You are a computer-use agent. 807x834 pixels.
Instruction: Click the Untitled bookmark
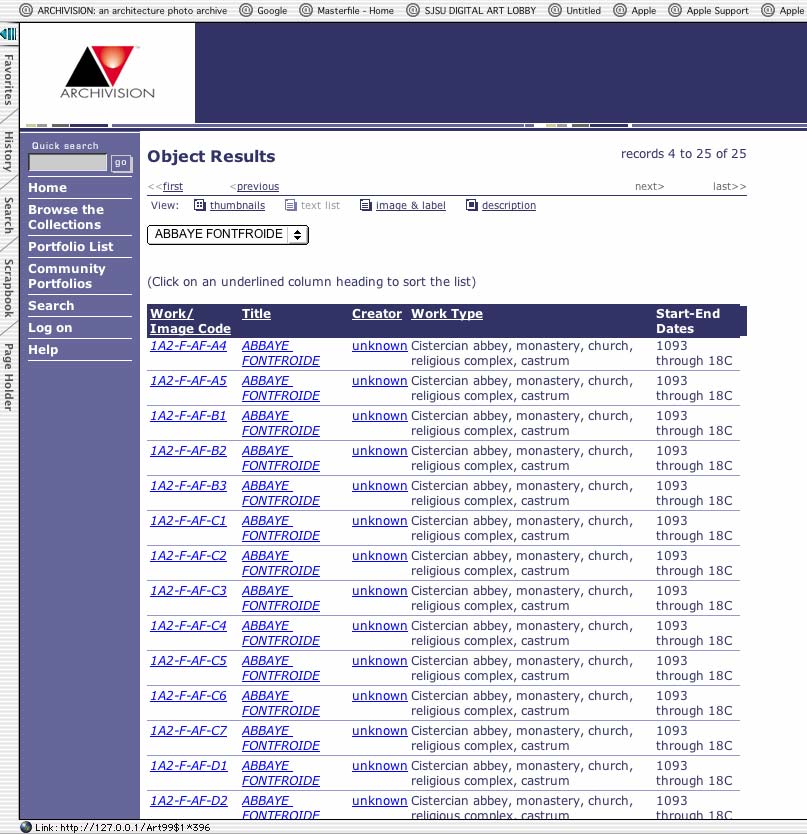click(575, 10)
